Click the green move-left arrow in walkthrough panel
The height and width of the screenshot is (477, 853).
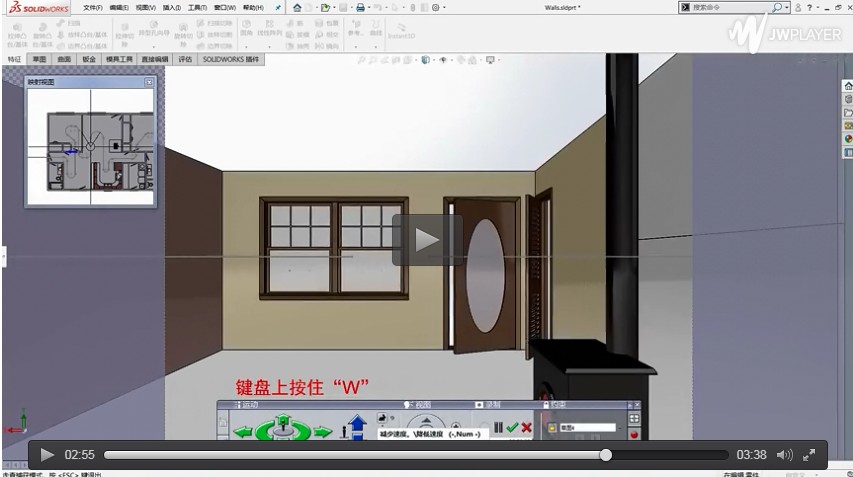pos(243,432)
